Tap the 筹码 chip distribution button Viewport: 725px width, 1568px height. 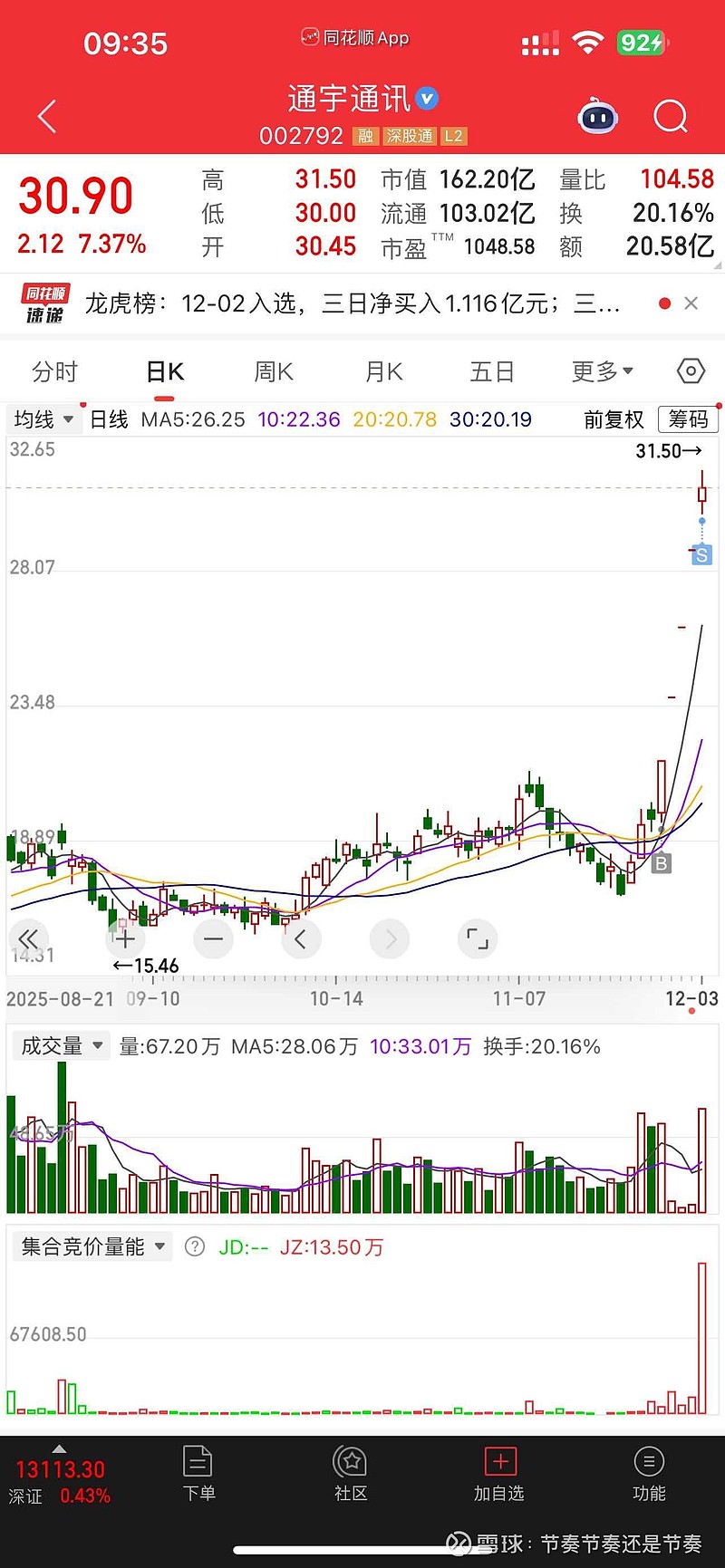point(688,419)
